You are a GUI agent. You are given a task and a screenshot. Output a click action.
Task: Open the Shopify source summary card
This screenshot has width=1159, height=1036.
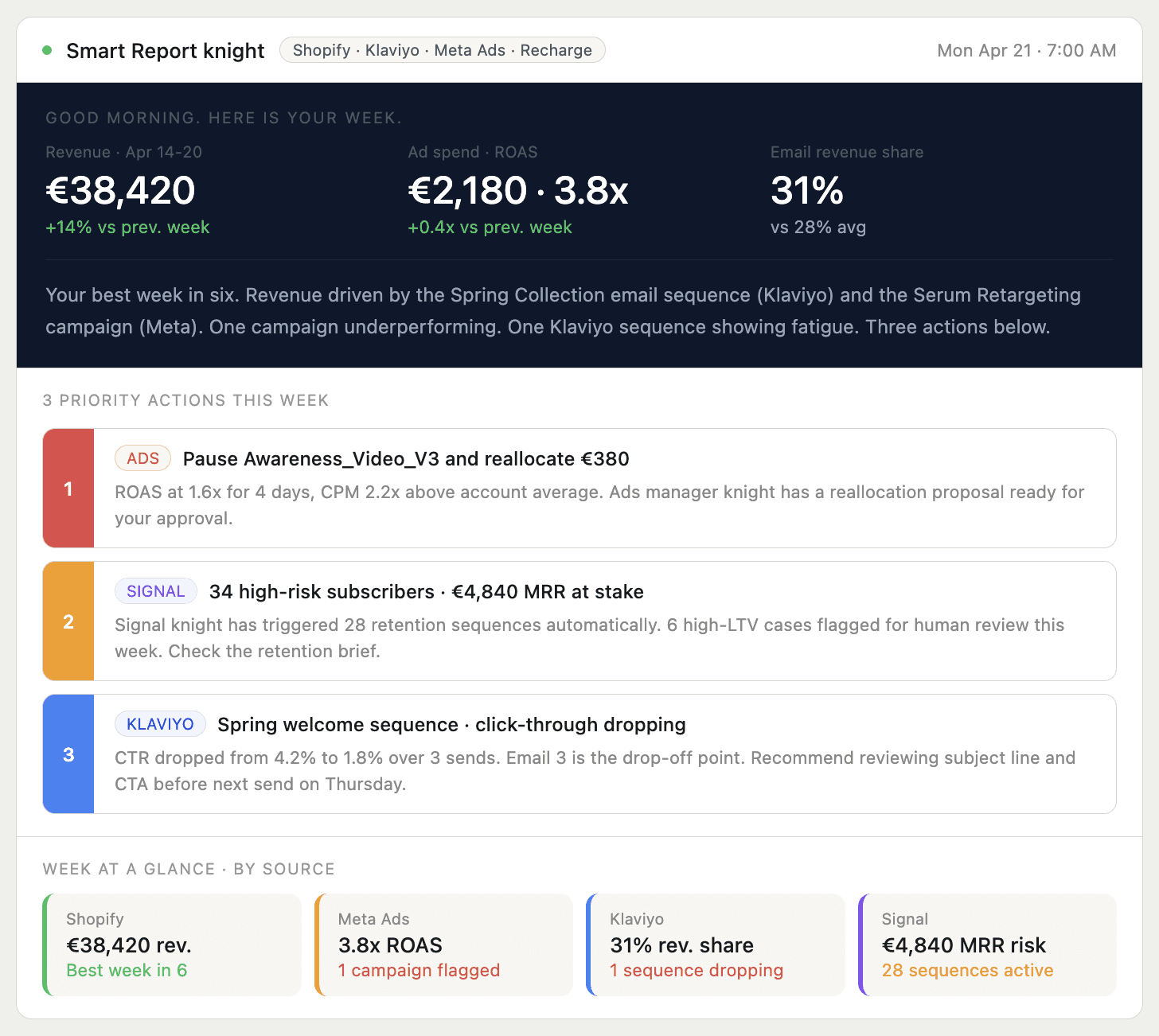(x=171, y=945)
